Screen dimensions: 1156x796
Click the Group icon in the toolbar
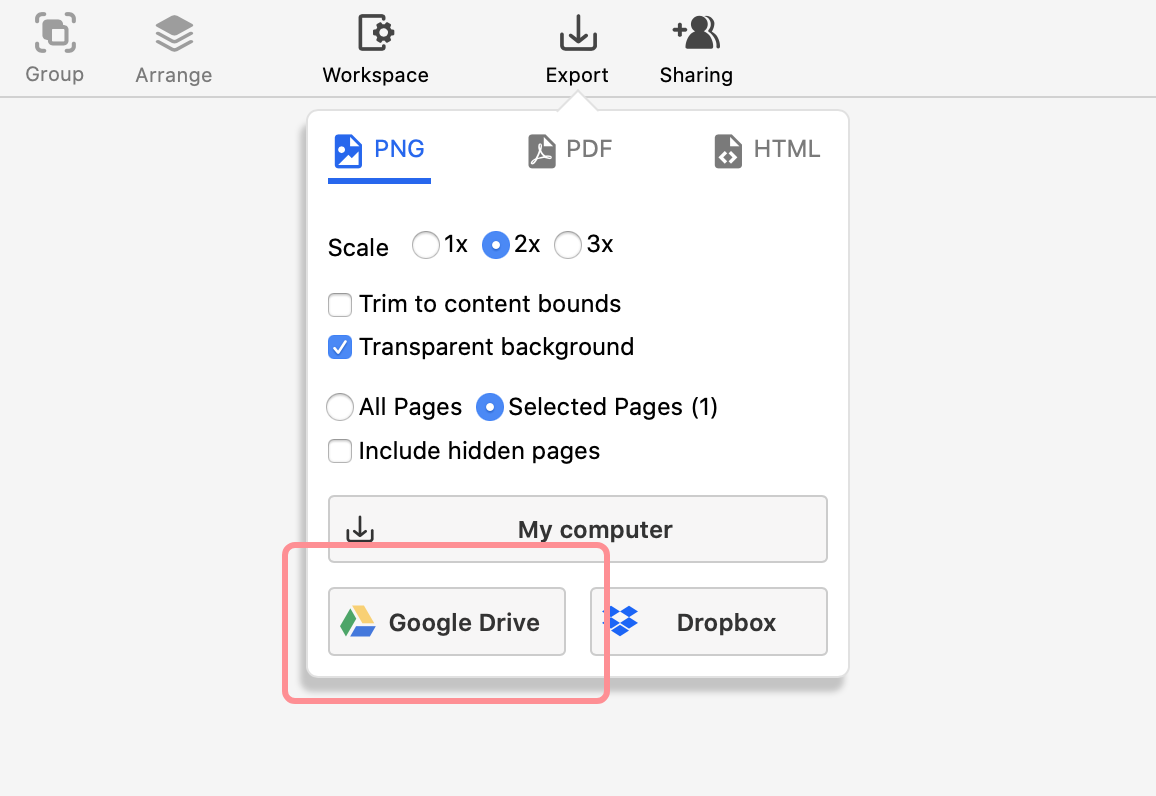click(x=55, y=32)
